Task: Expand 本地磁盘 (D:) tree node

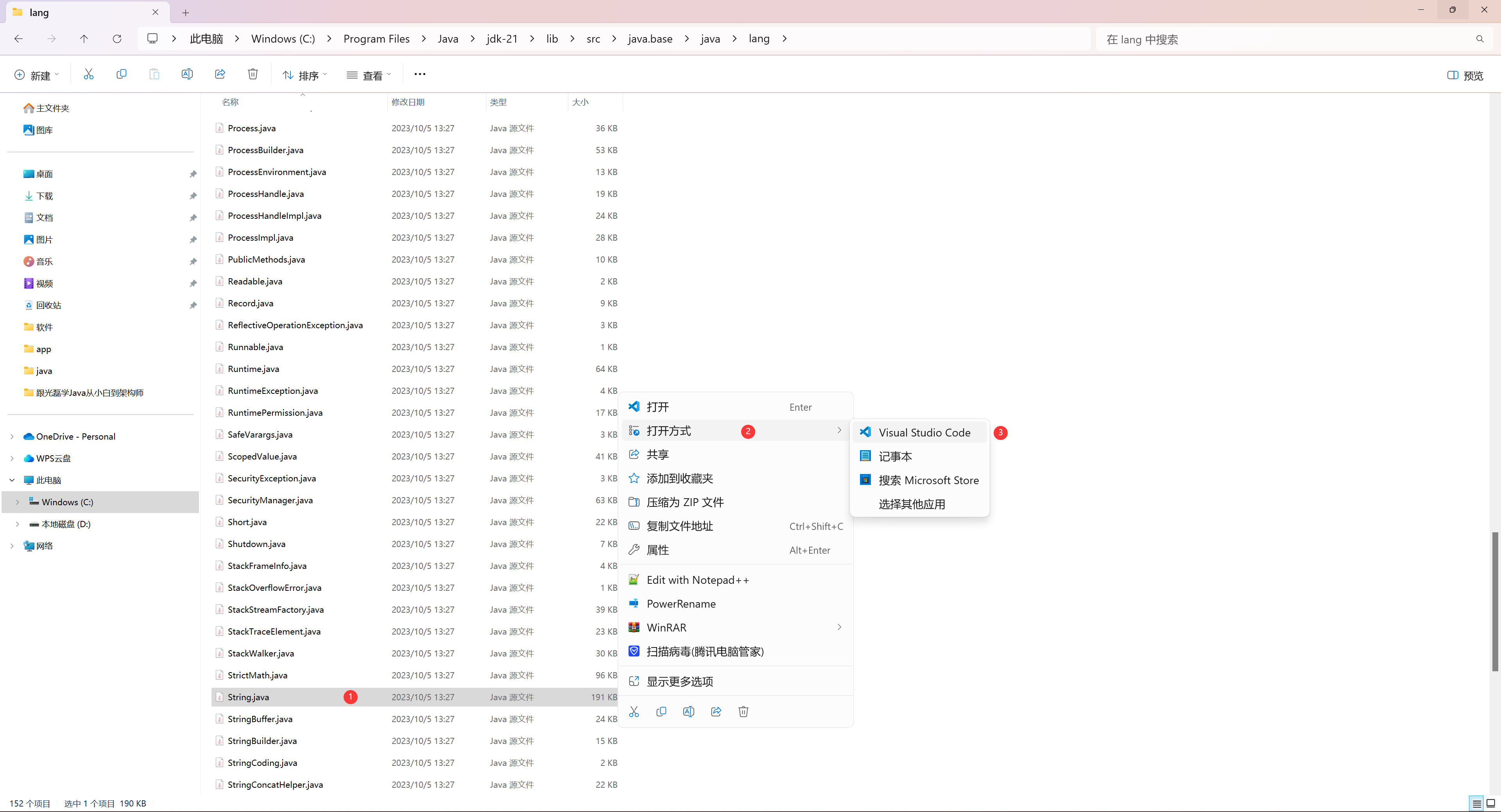Action: (x=18, y=524)
